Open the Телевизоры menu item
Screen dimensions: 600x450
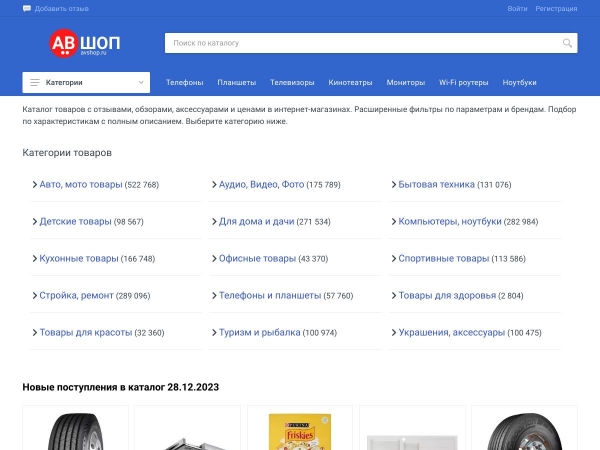[x=292, y=83]
